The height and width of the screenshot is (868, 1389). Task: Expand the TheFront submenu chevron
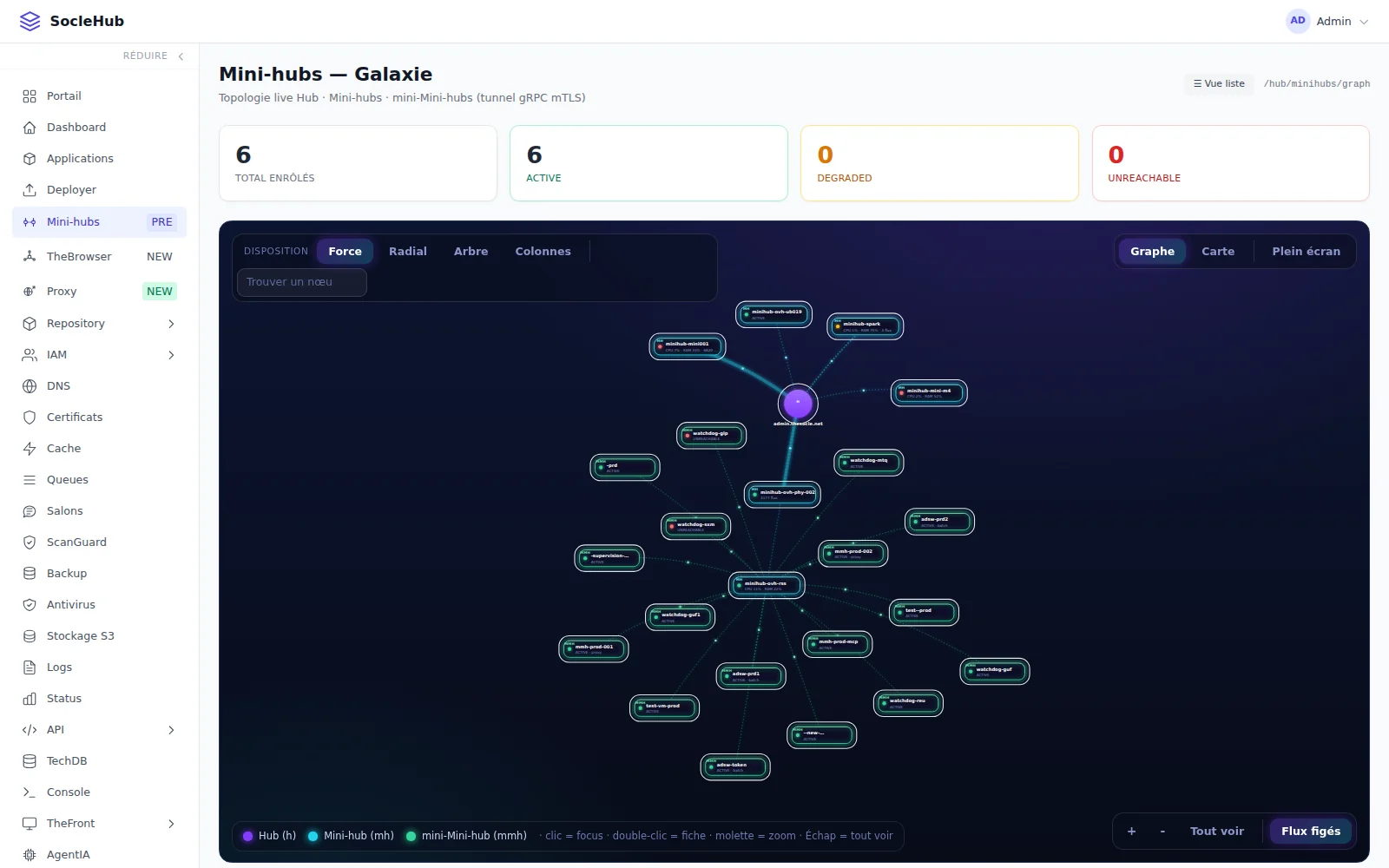pos(171,824)
